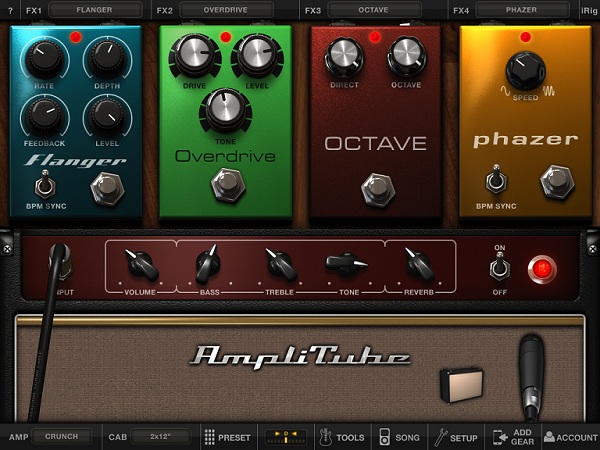Click the microphone in front of cabinet
Image resolution: width=600 pixels, height=450 pixels.
(x=532, y=377)
